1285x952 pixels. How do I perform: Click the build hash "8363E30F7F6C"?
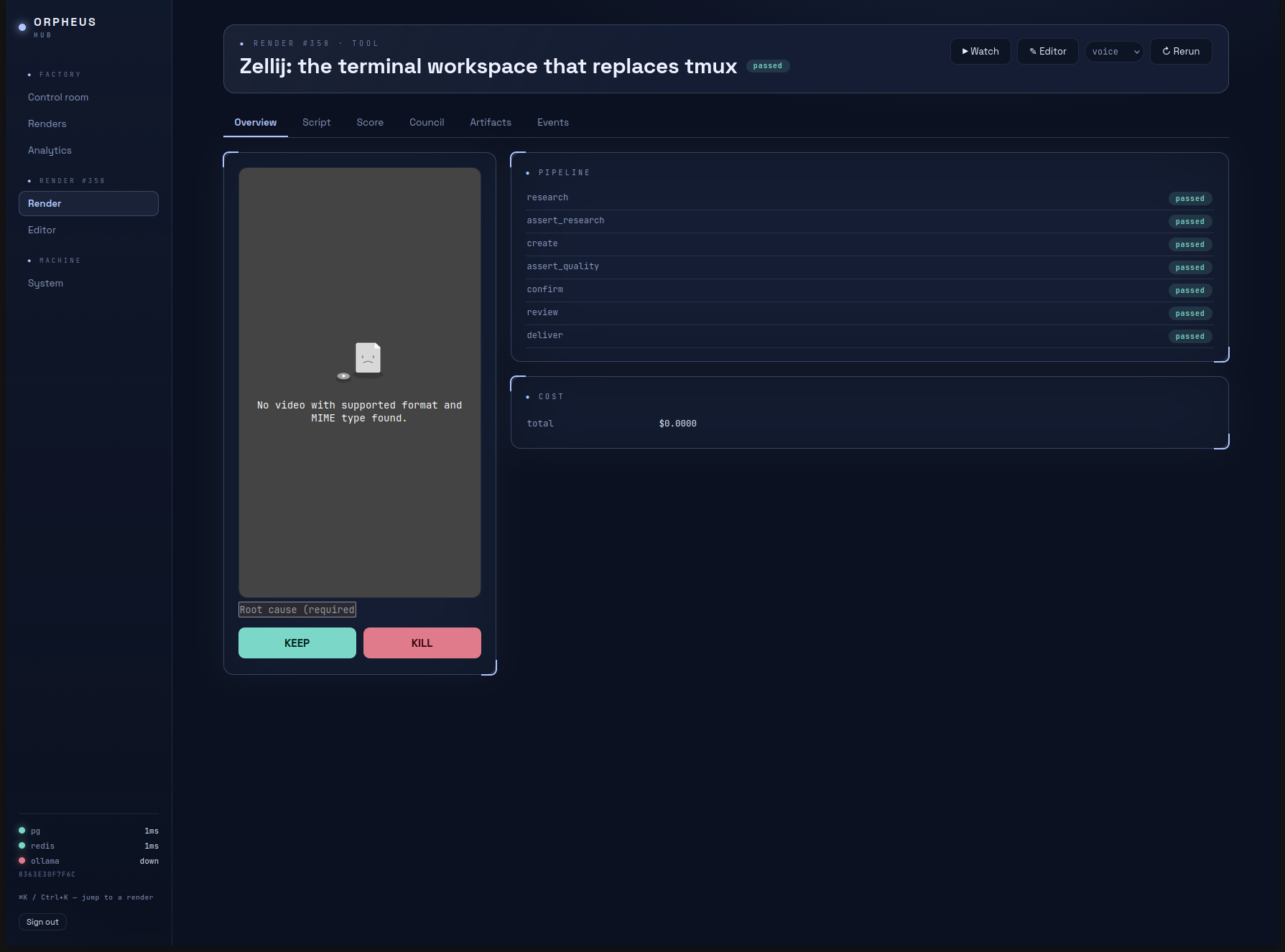(x=47, y=874)
